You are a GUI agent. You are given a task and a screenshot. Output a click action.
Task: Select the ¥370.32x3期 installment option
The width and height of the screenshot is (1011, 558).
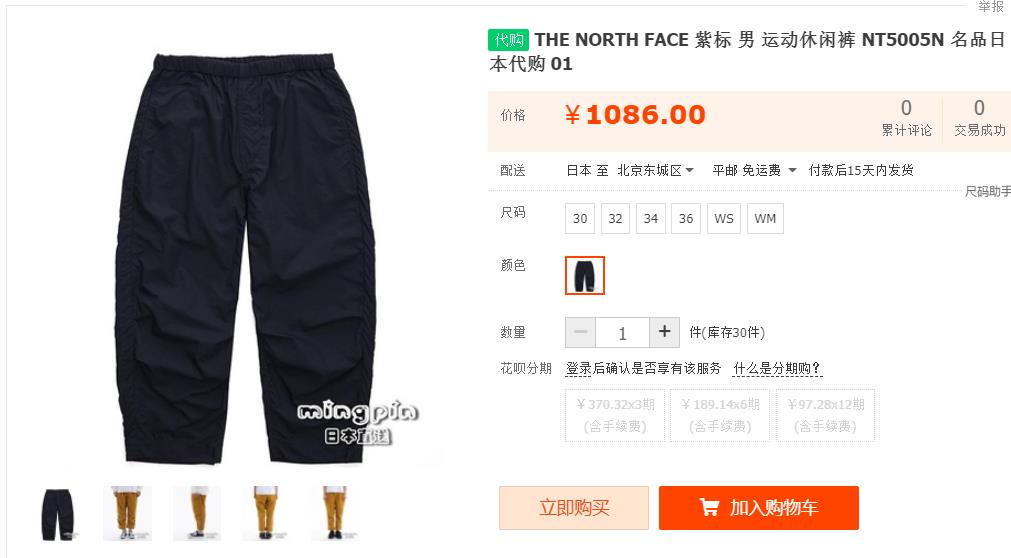coord(615,415)
